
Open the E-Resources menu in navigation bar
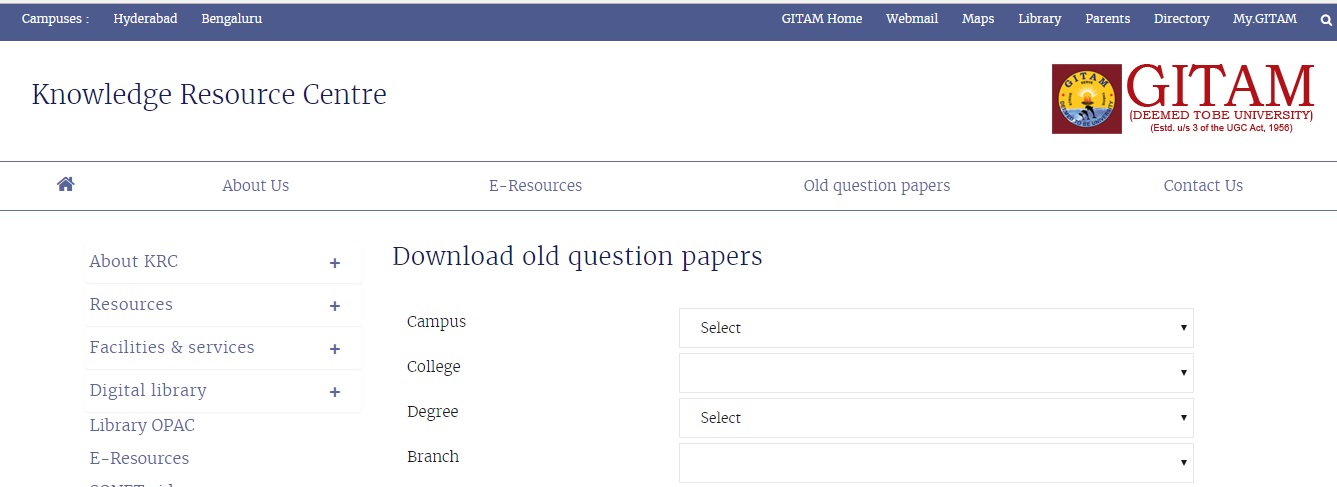point(535,185)
